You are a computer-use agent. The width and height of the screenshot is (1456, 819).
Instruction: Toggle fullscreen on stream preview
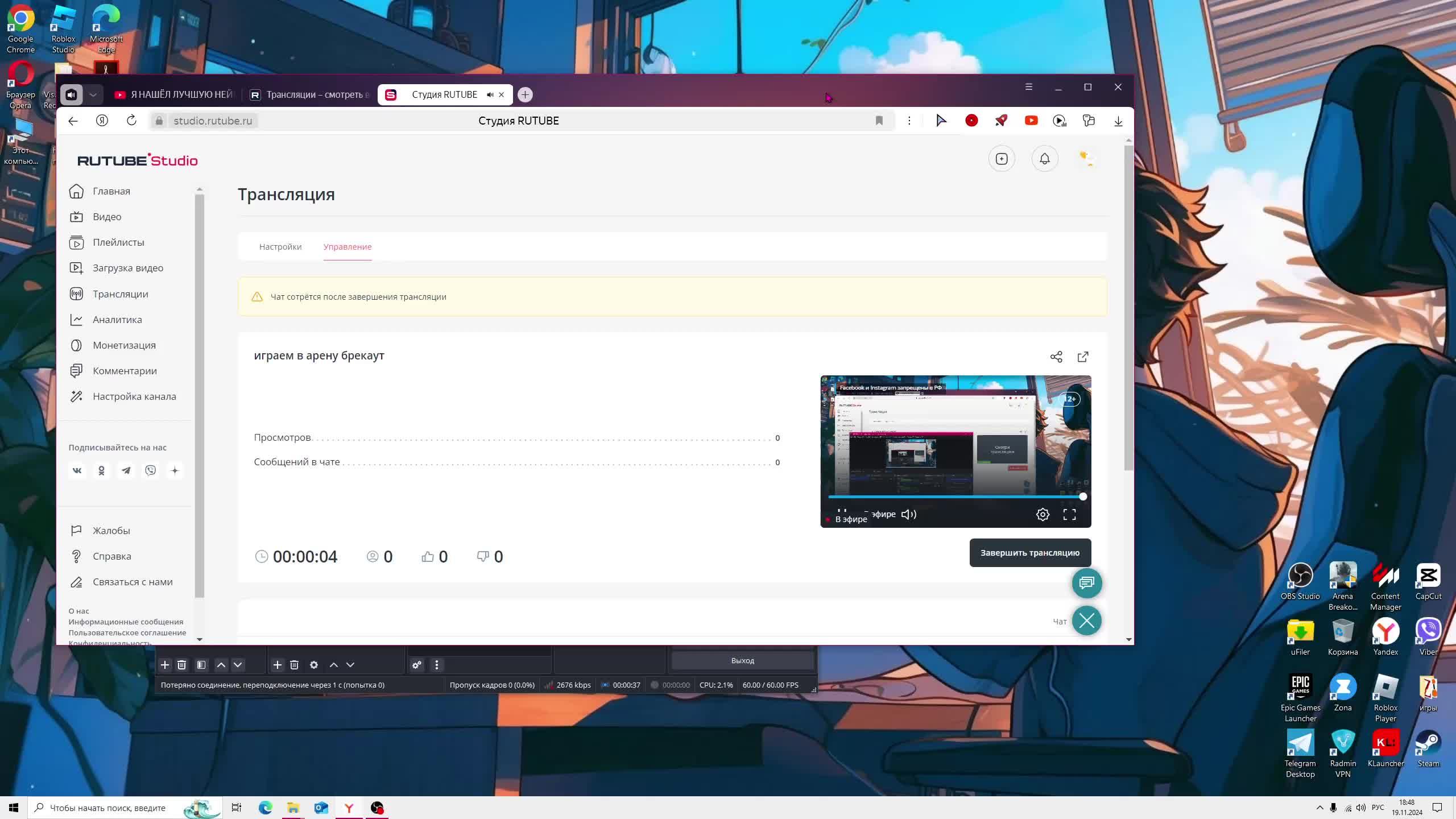[1069, 514]
